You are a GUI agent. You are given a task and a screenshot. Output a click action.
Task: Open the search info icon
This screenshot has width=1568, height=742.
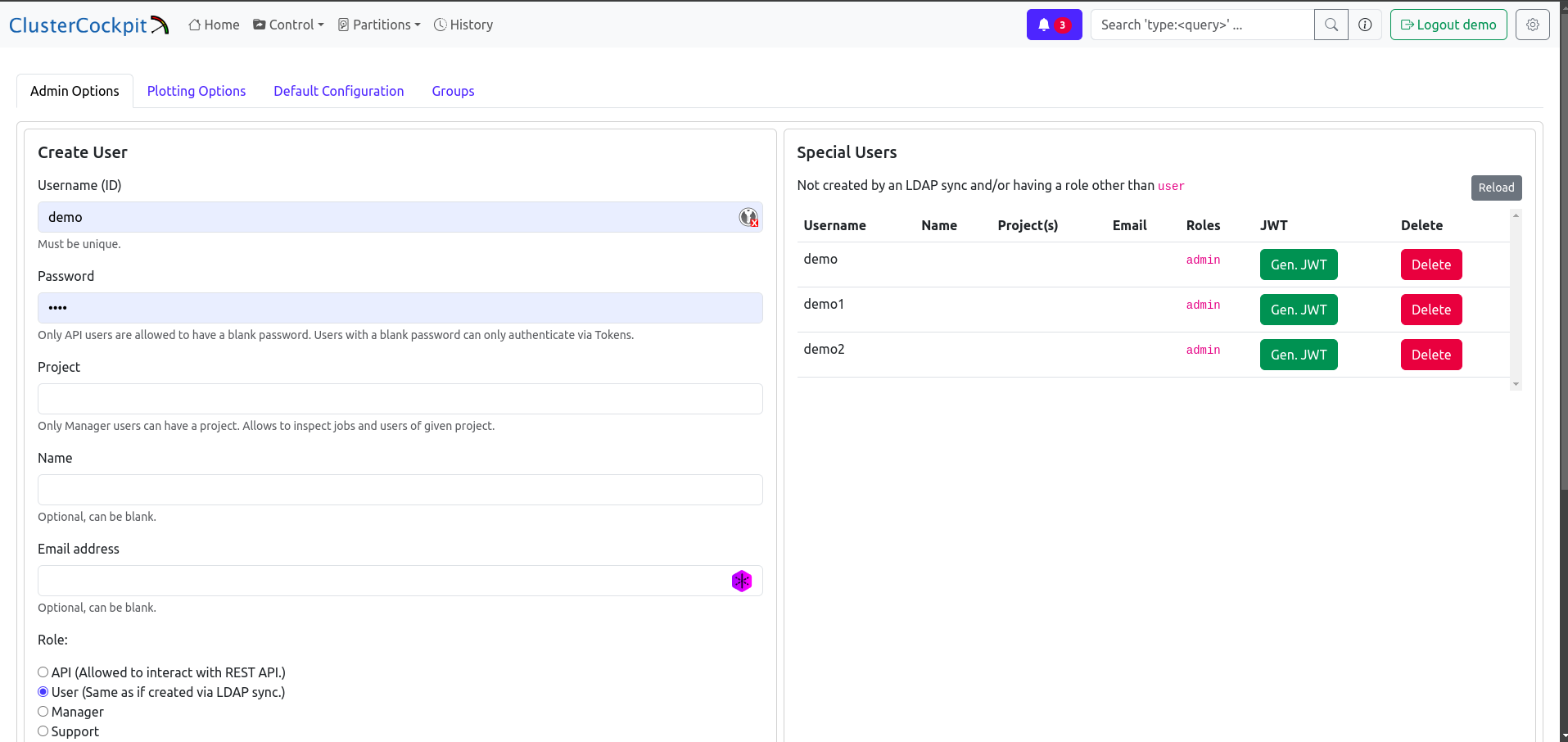(1365, 25)
